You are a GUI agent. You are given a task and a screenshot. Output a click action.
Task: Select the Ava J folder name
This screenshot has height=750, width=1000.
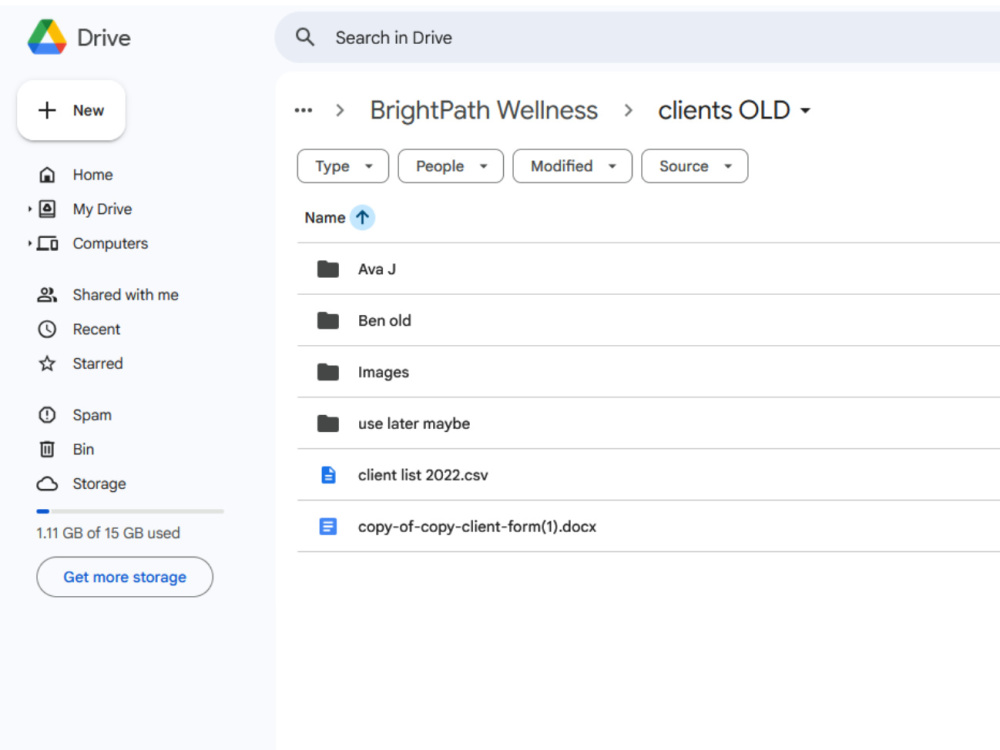coord(377,269)
